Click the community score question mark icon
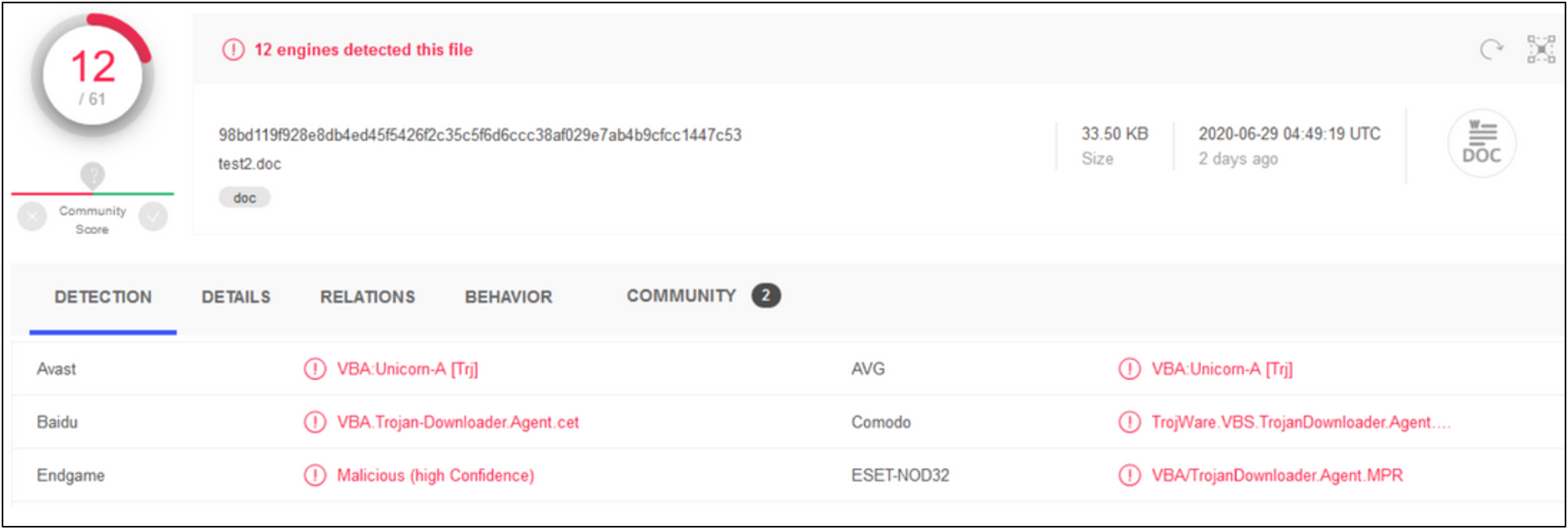The height and width of the screenshot is (530, 1568). point(93,175)
